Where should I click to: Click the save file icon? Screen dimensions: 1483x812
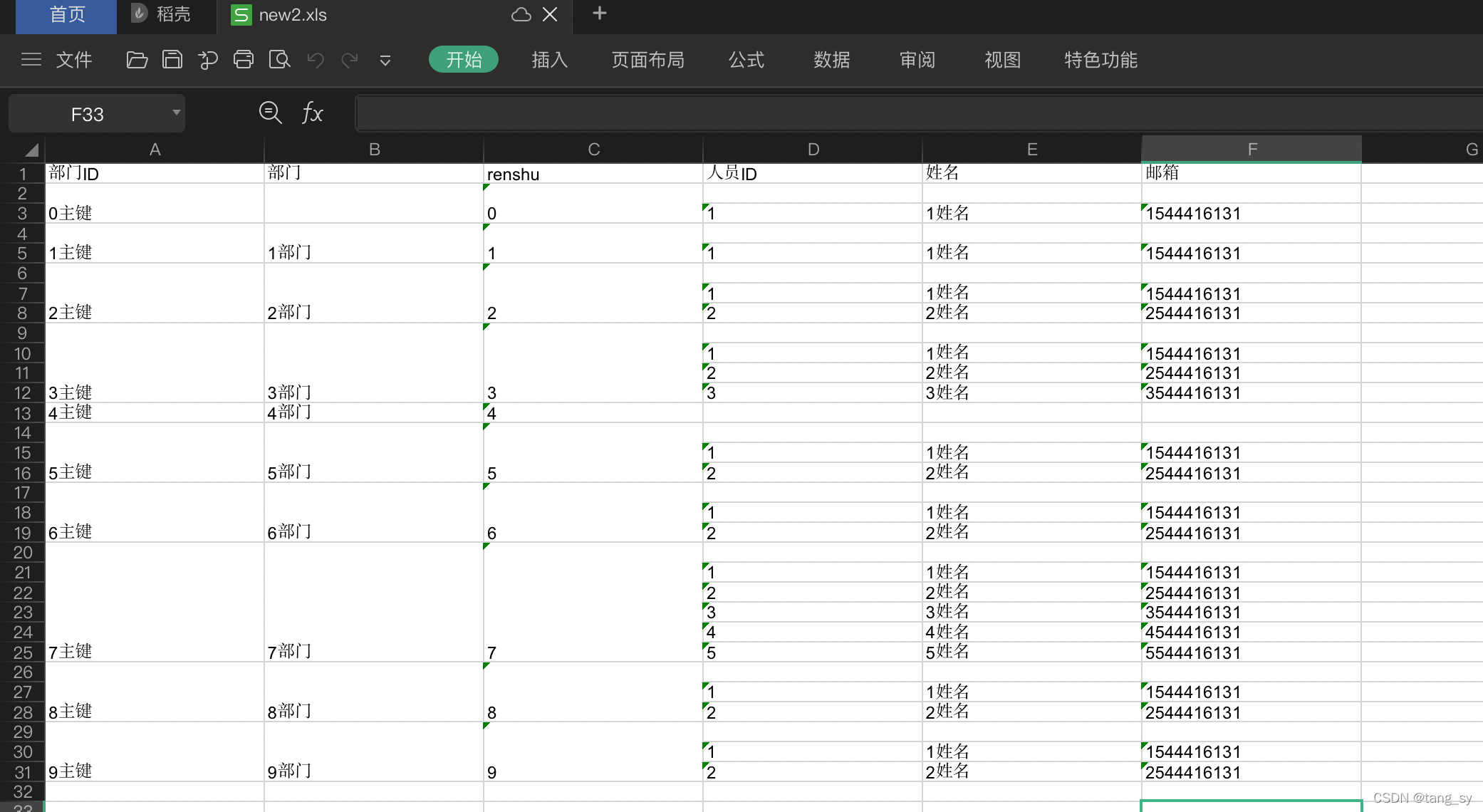[x=172, y=60]
